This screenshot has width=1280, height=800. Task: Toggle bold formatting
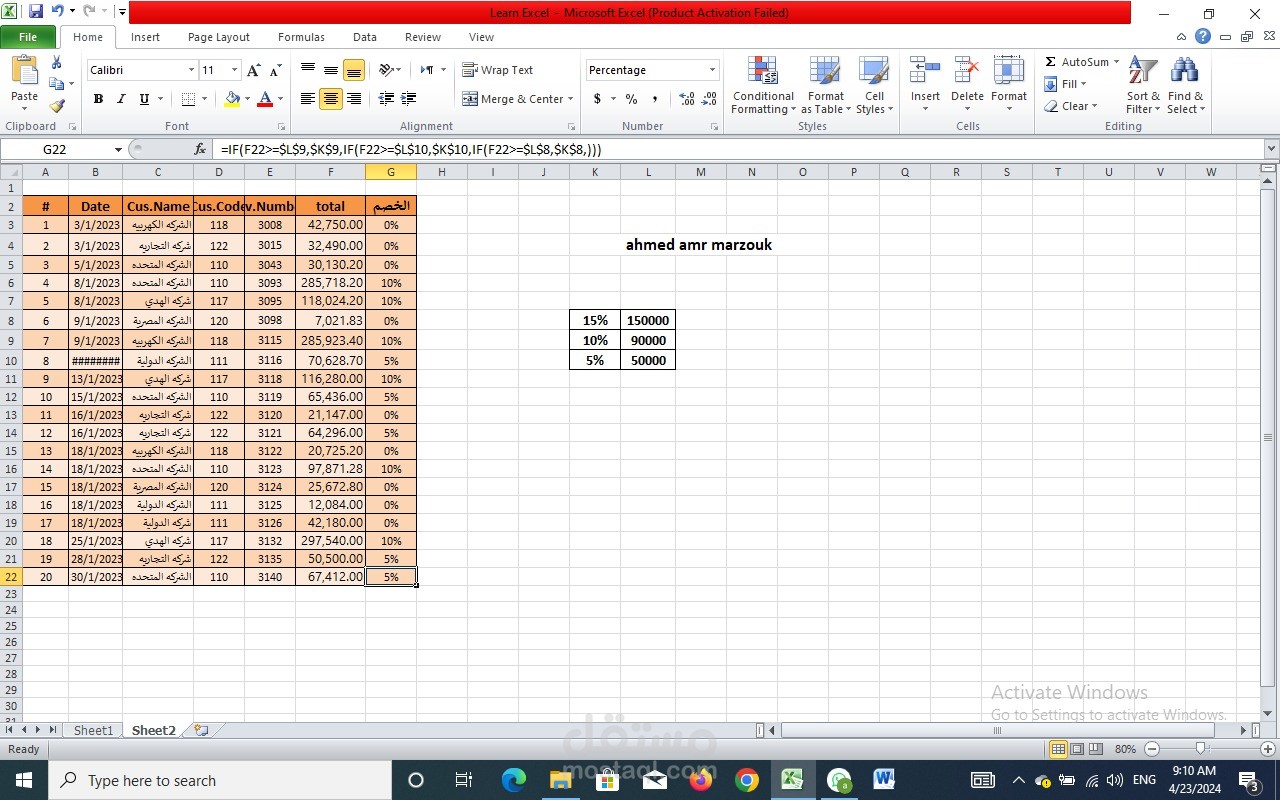pos(98,99)
